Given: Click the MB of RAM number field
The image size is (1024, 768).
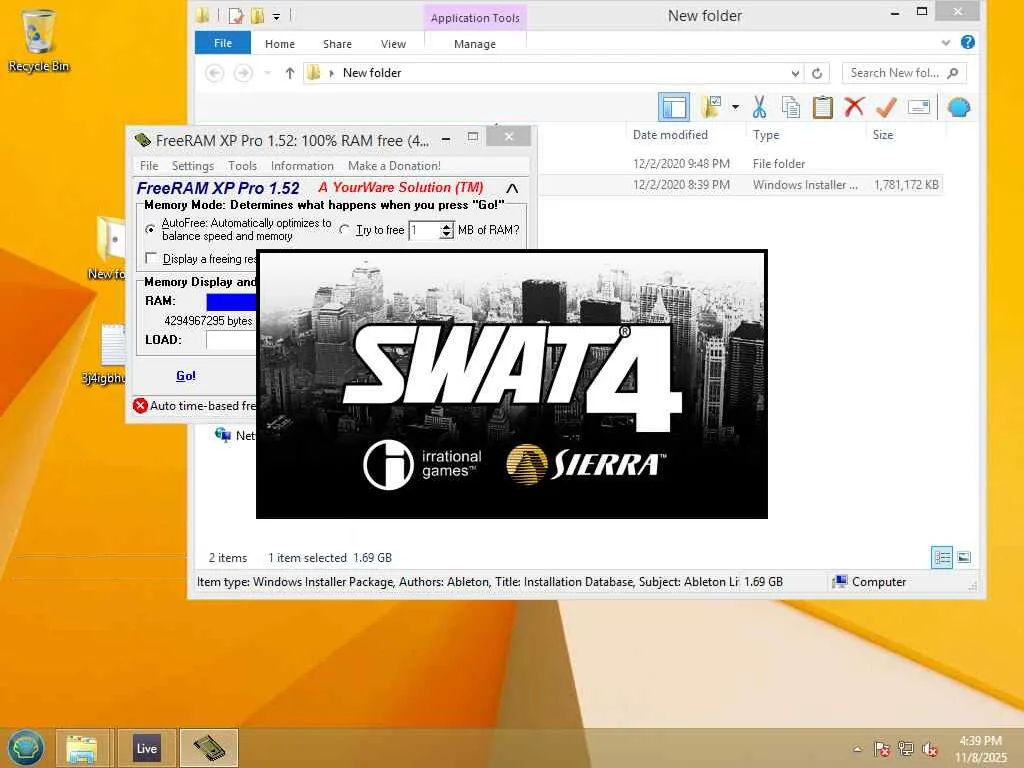Looking at the screenshot, I should (424, 230).
